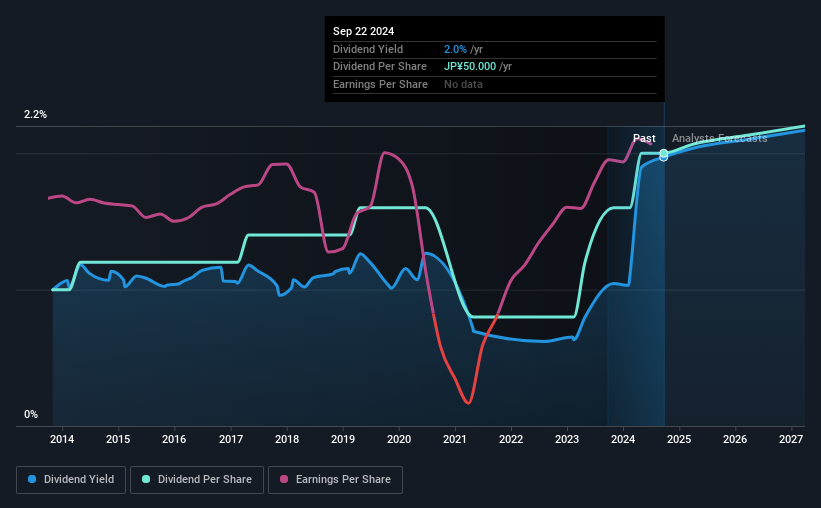Click the 2023 x-axis year label
This screenshot has height=508, width=821.
coord(567,439)
